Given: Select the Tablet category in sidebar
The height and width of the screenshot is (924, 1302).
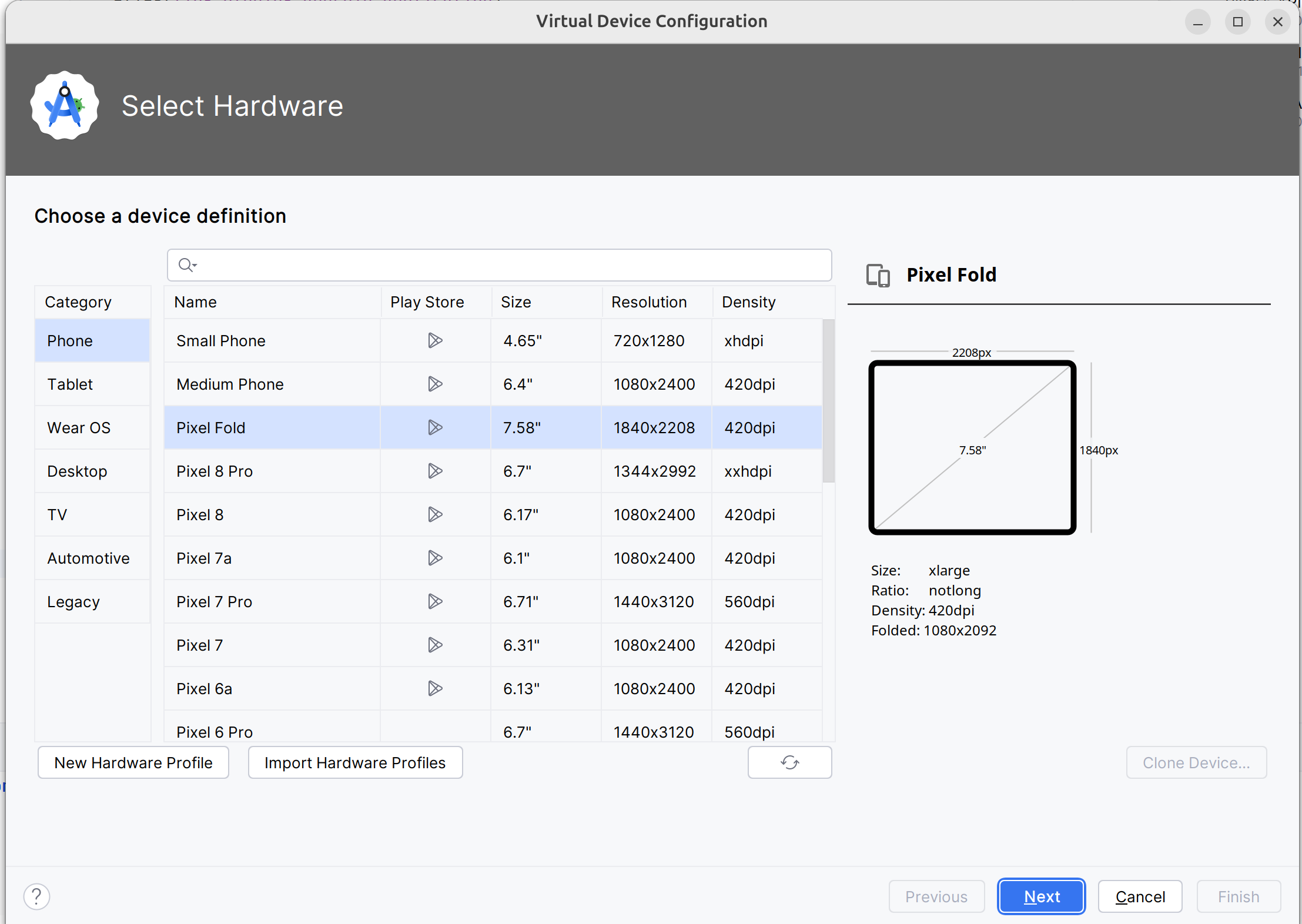Looking at the screenshot, I should click(70, 384).
